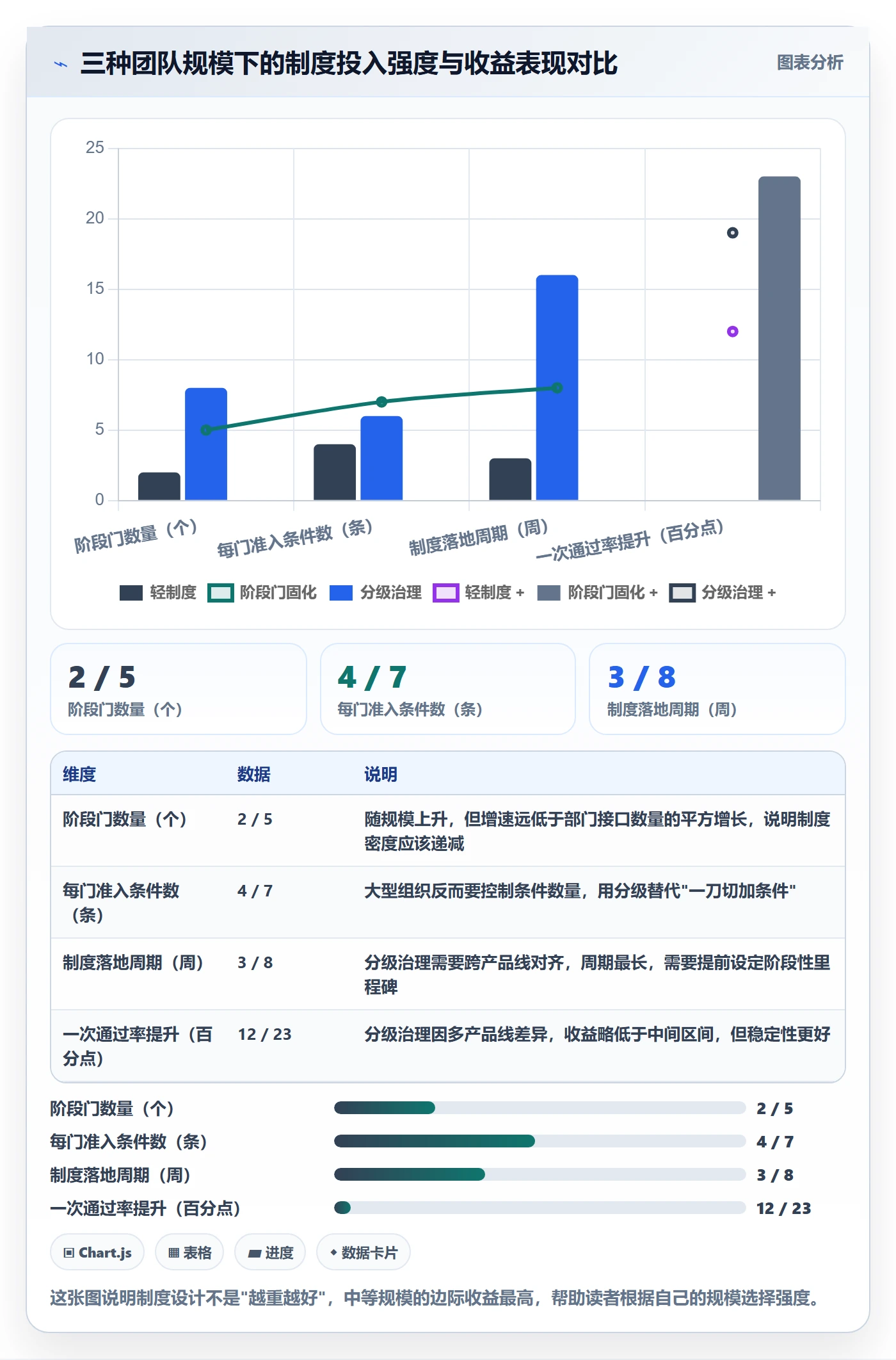The image size is (896, 1360).
Task: Click the 维度 table column header
Action: [79, 774]
